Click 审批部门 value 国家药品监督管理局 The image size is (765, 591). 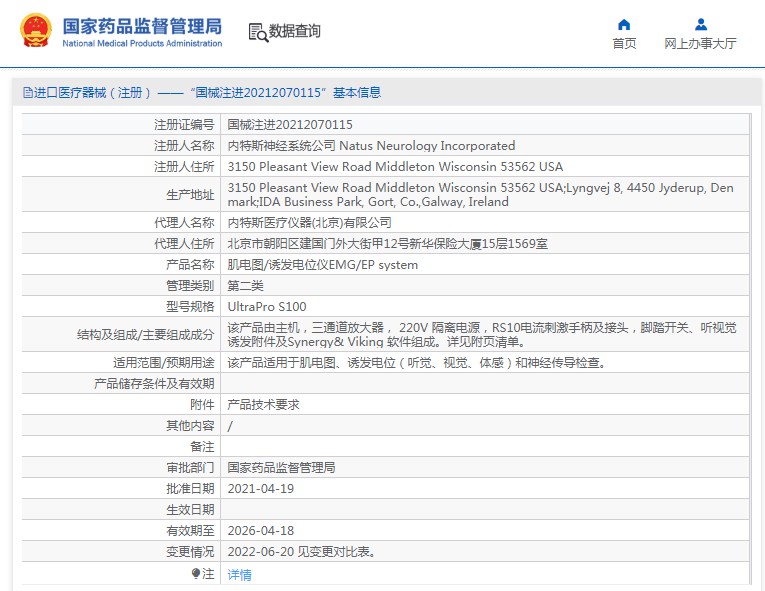pyautogui.click(x=282, y=468)
